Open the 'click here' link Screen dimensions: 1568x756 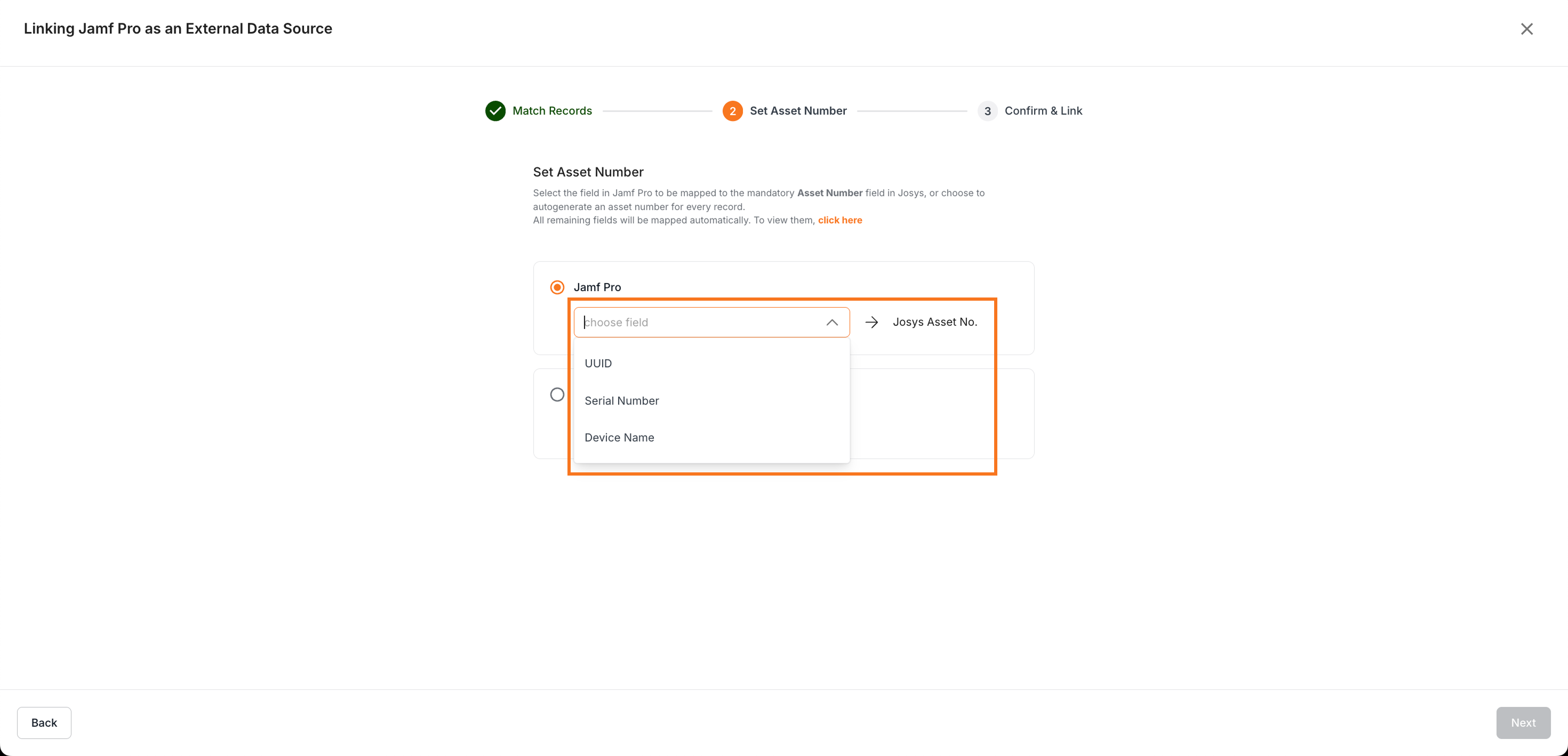coord(839,220)
